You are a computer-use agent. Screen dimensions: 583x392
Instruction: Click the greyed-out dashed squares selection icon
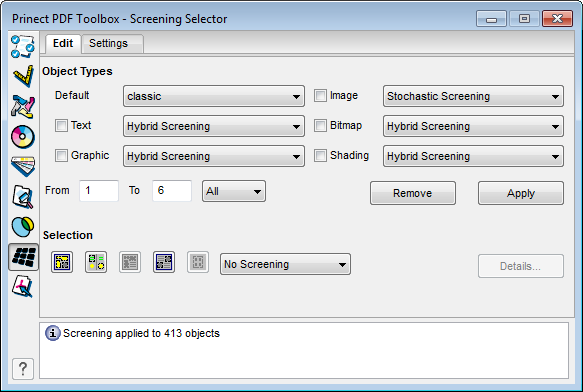point(198,262)
